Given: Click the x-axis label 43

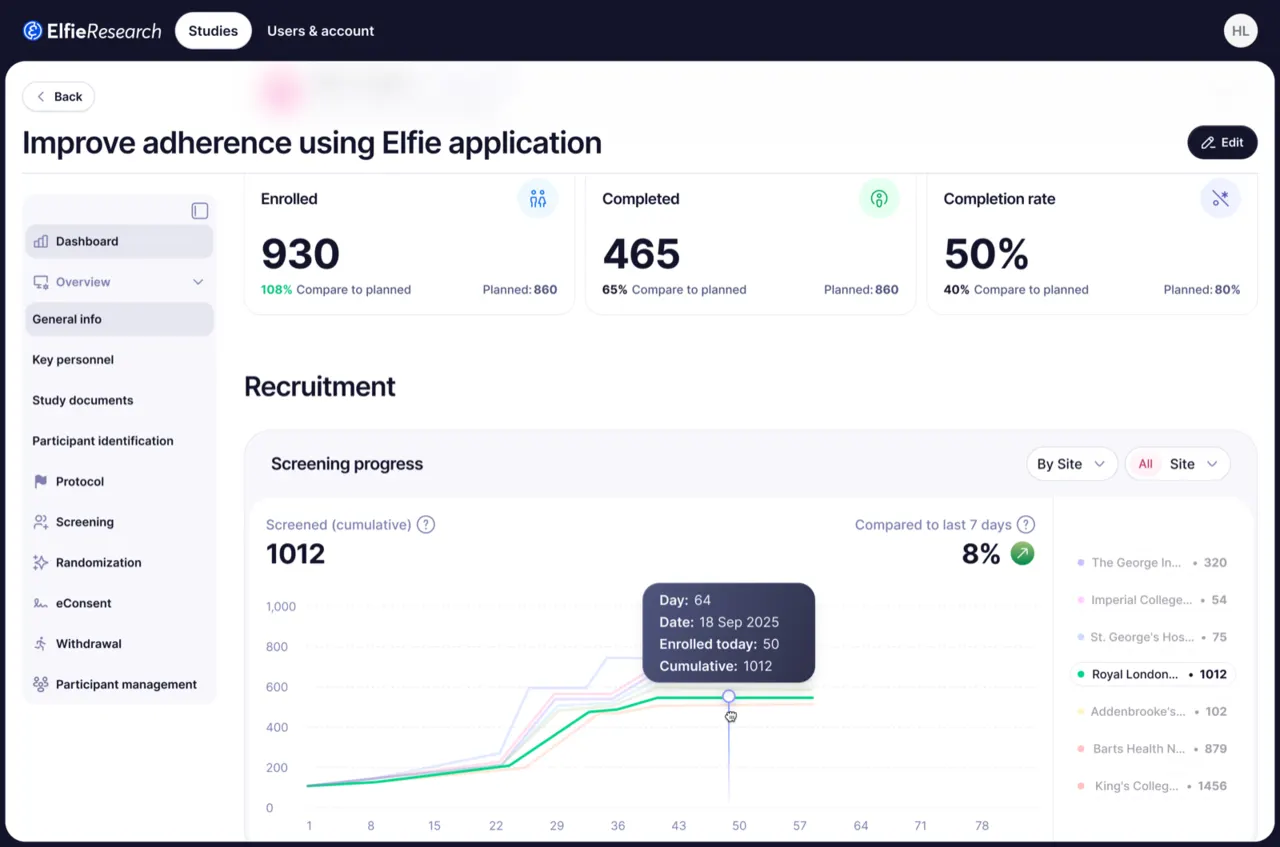Looking at the screenshot, I should tap(679, 826).
